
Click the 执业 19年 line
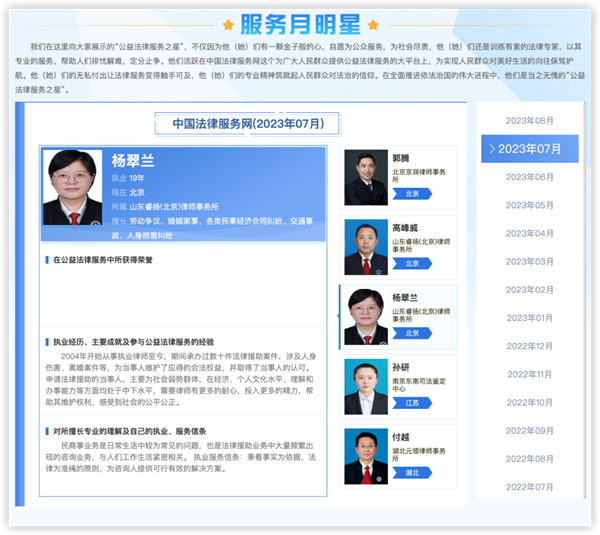pyautogui.click(x=128, y=178)
